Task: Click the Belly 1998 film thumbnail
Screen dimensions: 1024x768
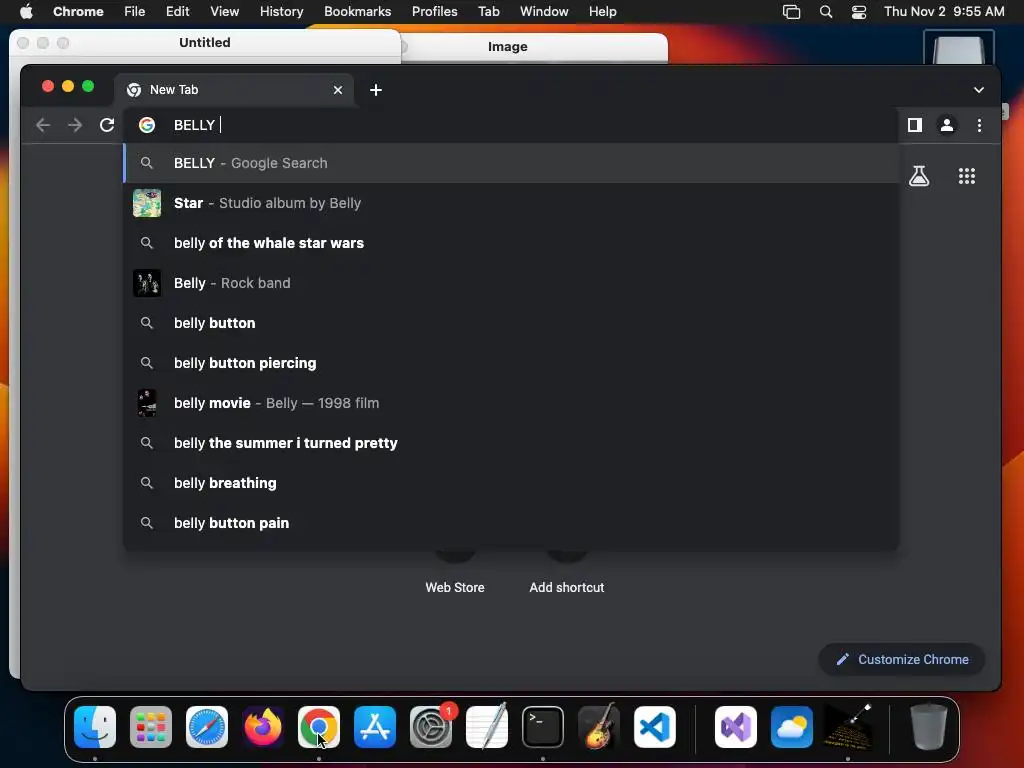Action: (x=147, y=403)
